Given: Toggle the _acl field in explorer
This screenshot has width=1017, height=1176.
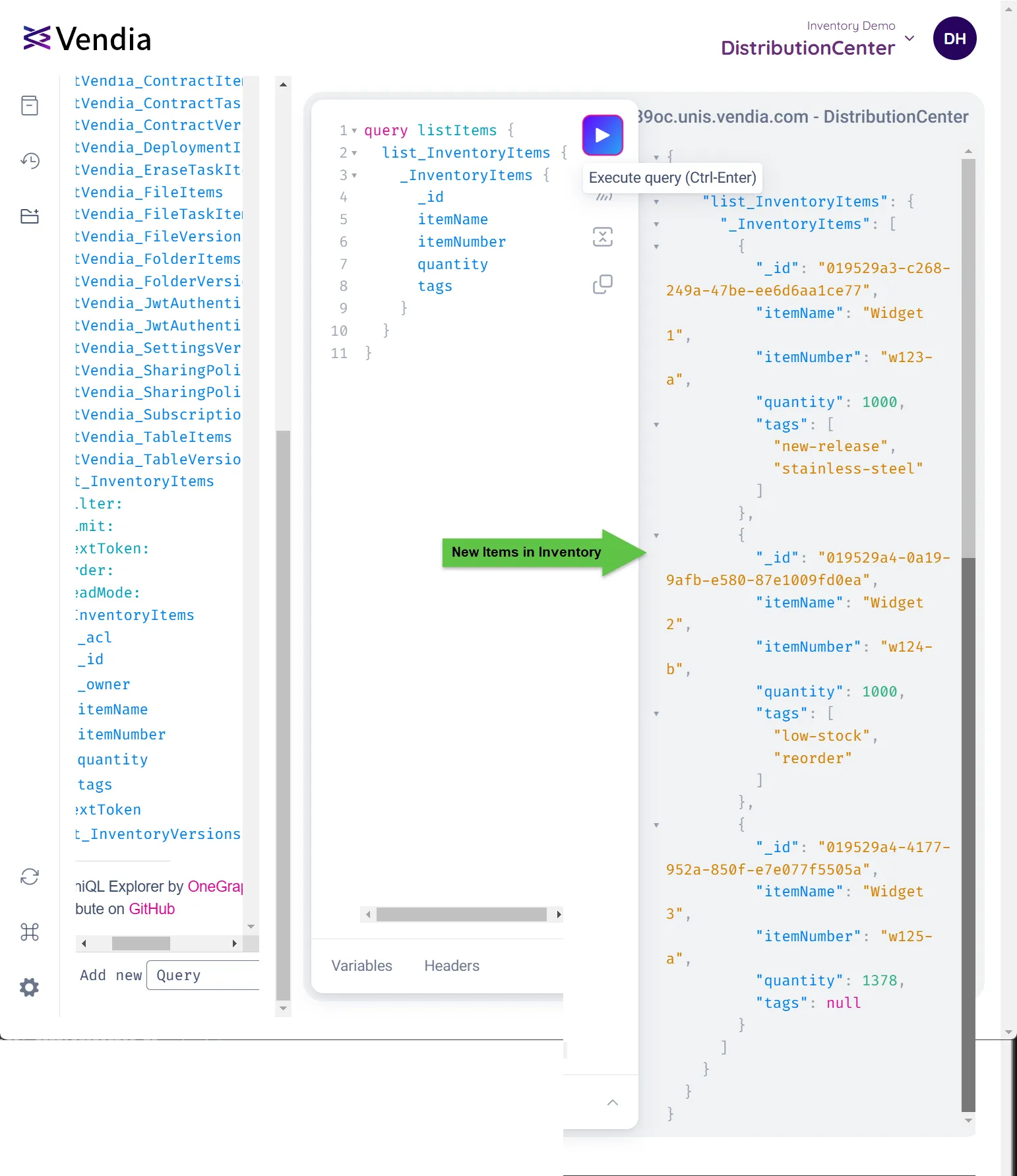Looking at the screenshot, I should 95,637.
